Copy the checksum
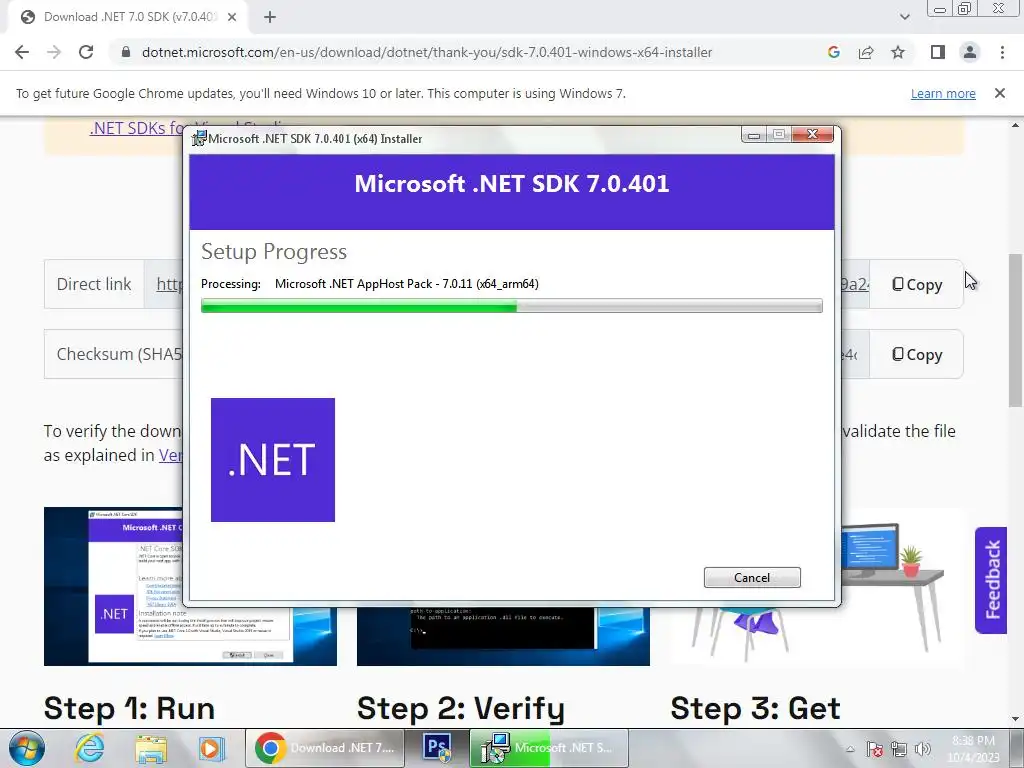The width and height of the screenshot is (1024, 768). (917, 354)
